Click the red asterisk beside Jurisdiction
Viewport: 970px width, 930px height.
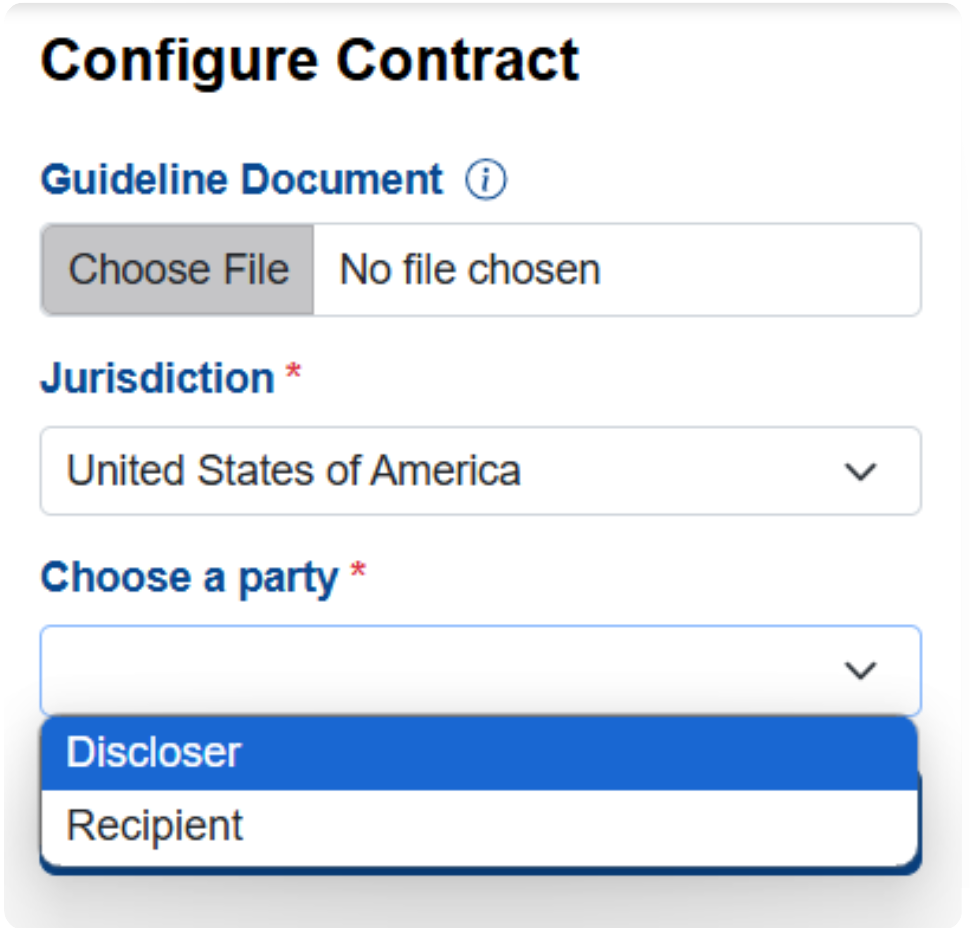293,371
